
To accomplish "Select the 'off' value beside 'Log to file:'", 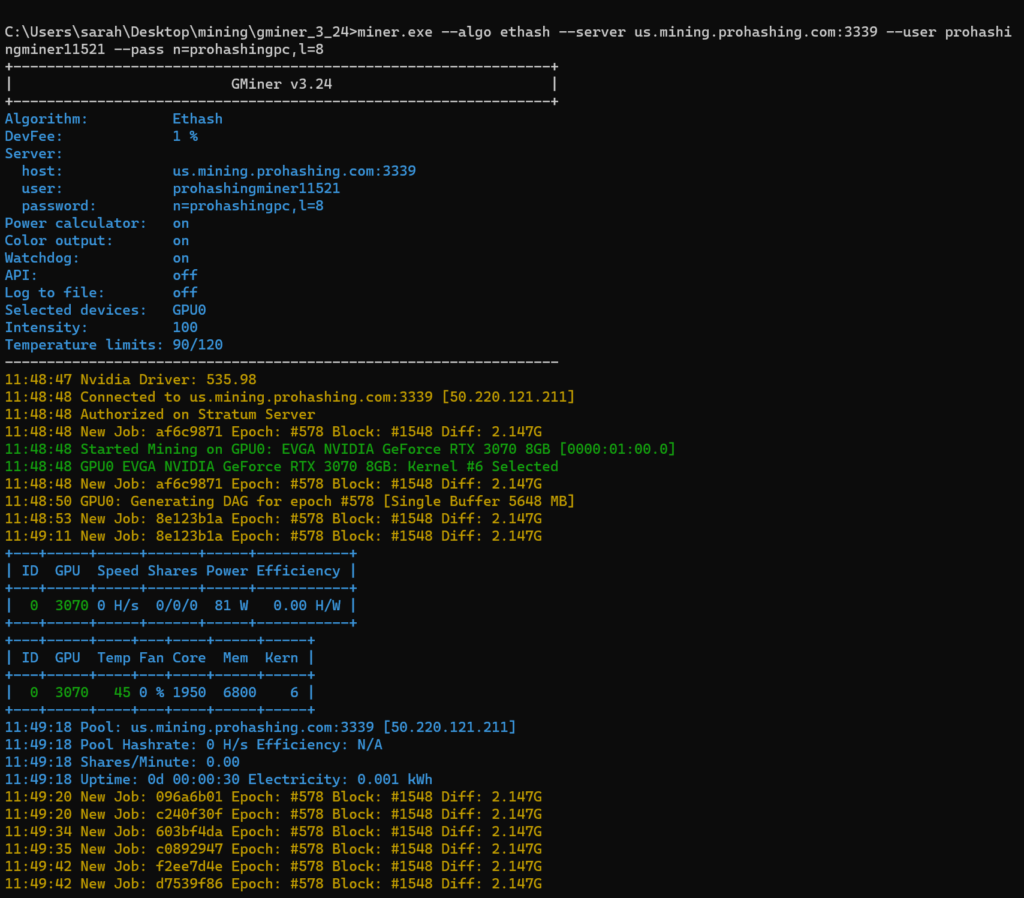I will (x=185, y=293).
